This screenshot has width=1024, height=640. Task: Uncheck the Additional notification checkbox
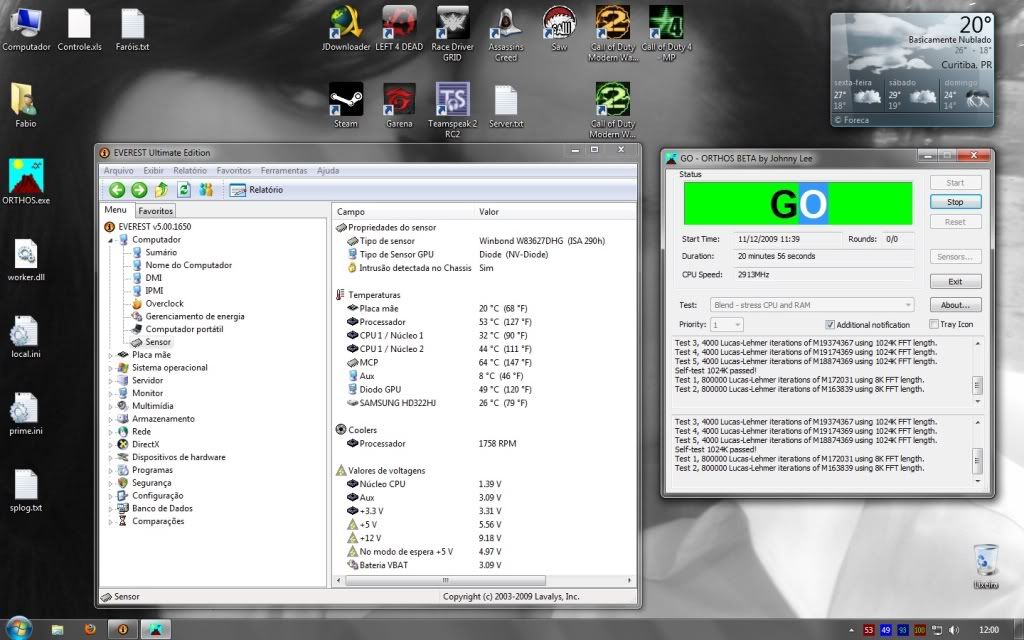pos(830,325)
